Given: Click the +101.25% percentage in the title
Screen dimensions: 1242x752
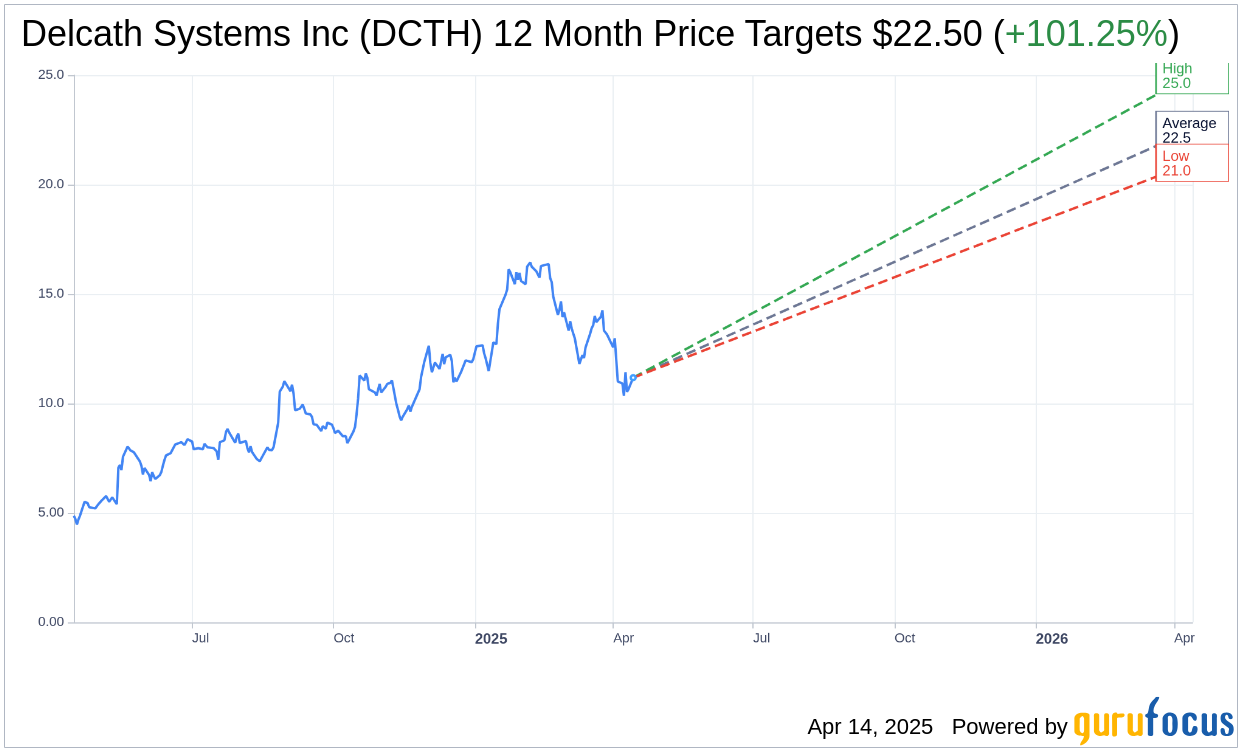Looking at the screenshot, I should [1086, 35].
